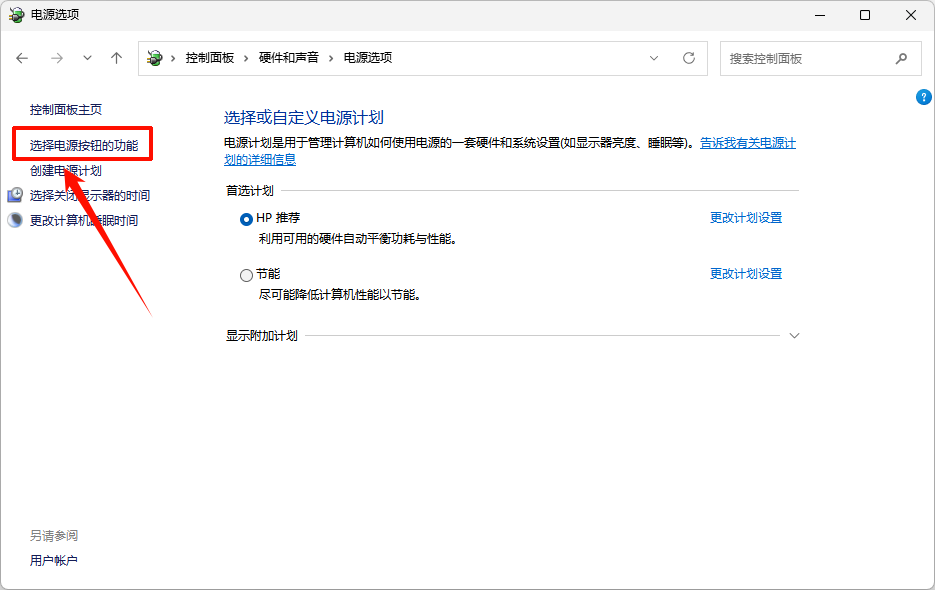
Task: Click 硬件和声音 in the breadcrumb path
Action: [288, 58]
